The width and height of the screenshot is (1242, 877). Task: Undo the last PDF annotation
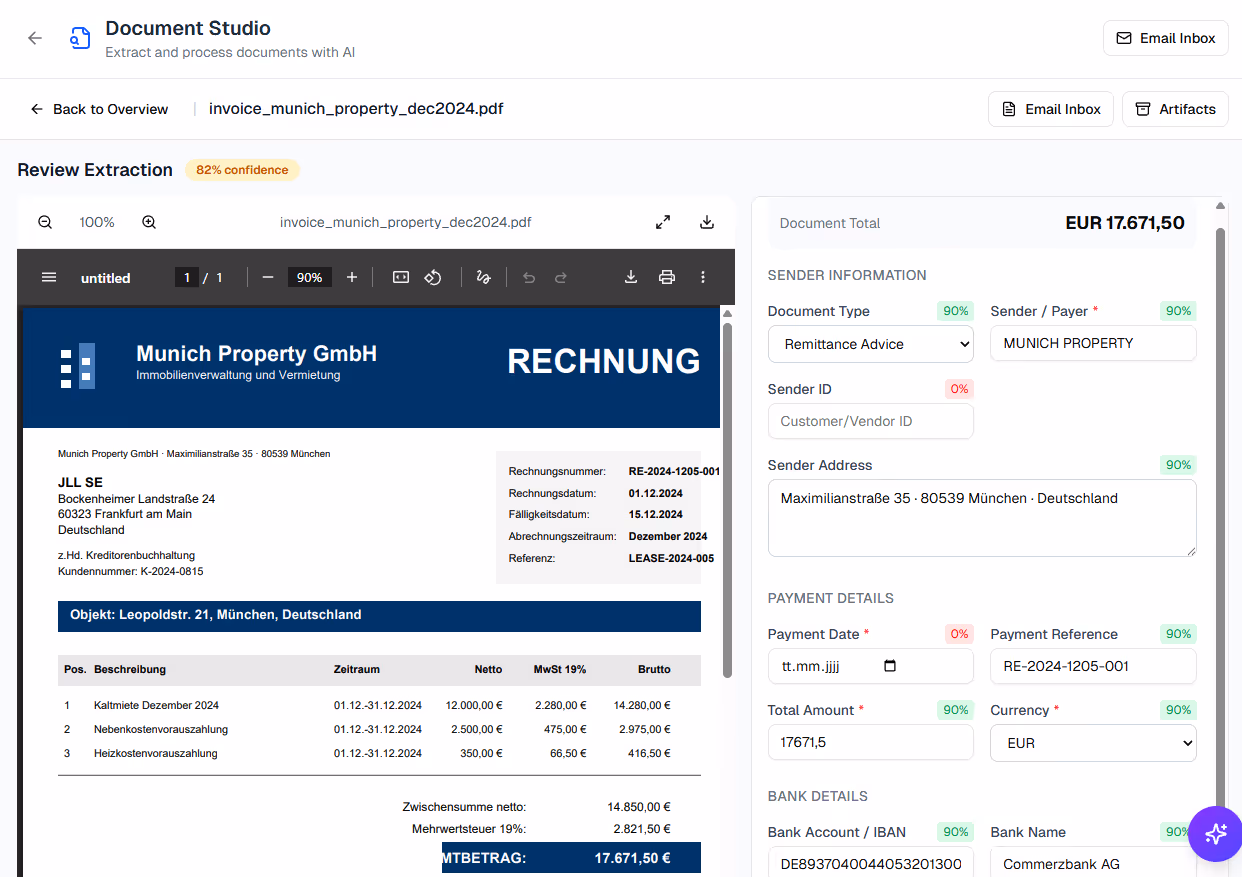528,277
